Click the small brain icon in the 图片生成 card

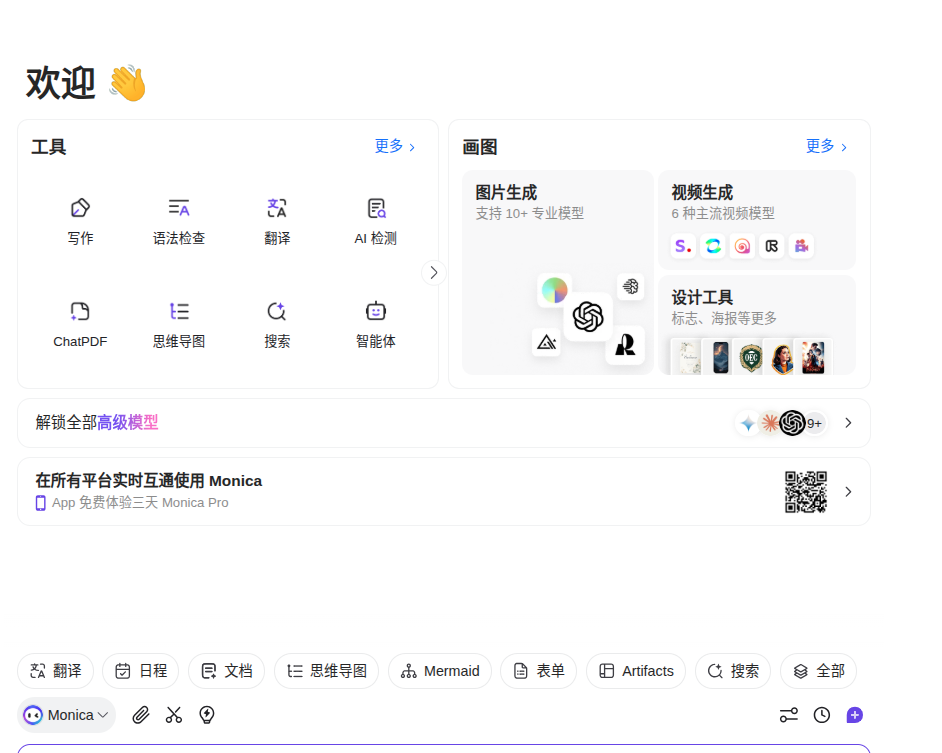(x=630, y=287)
